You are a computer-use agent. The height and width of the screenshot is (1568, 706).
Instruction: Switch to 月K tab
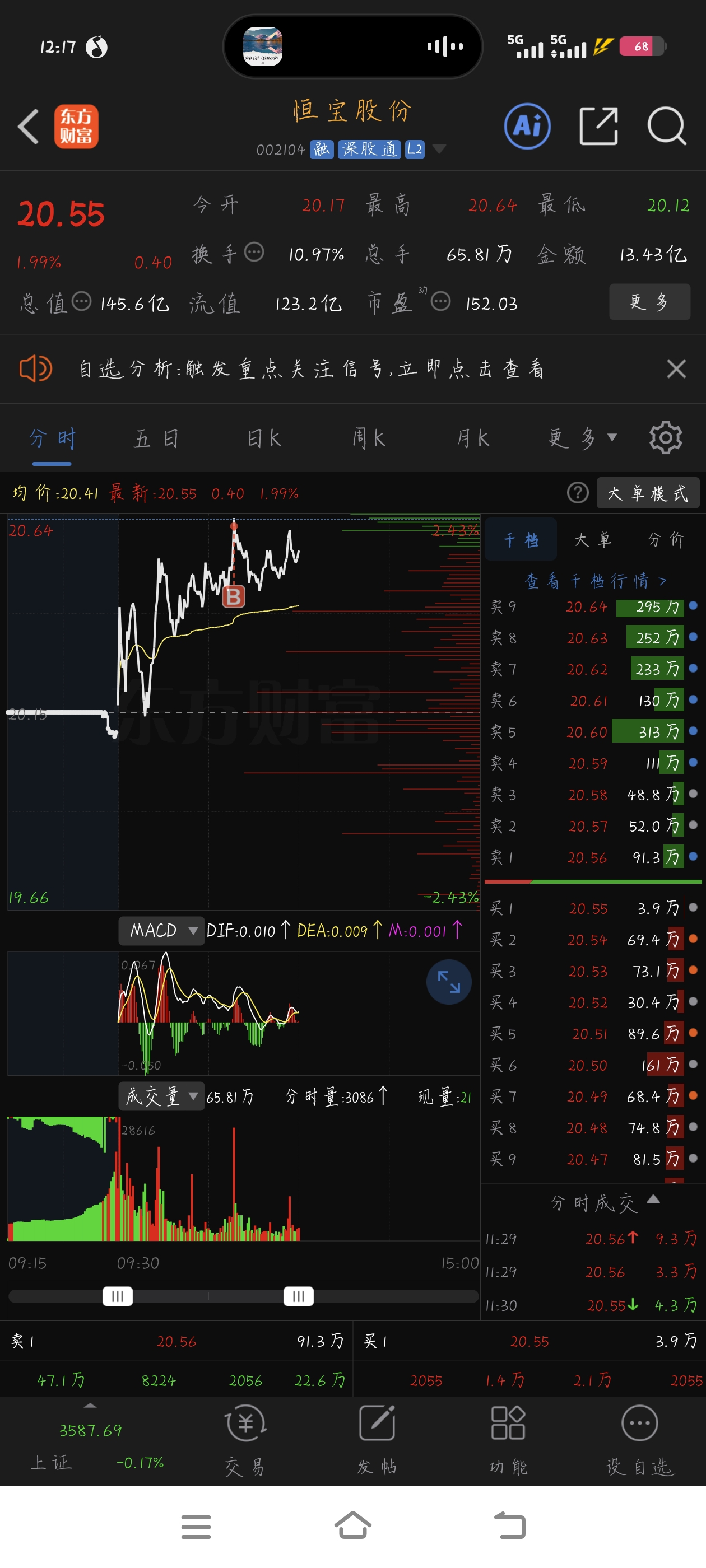click(473, 438)
